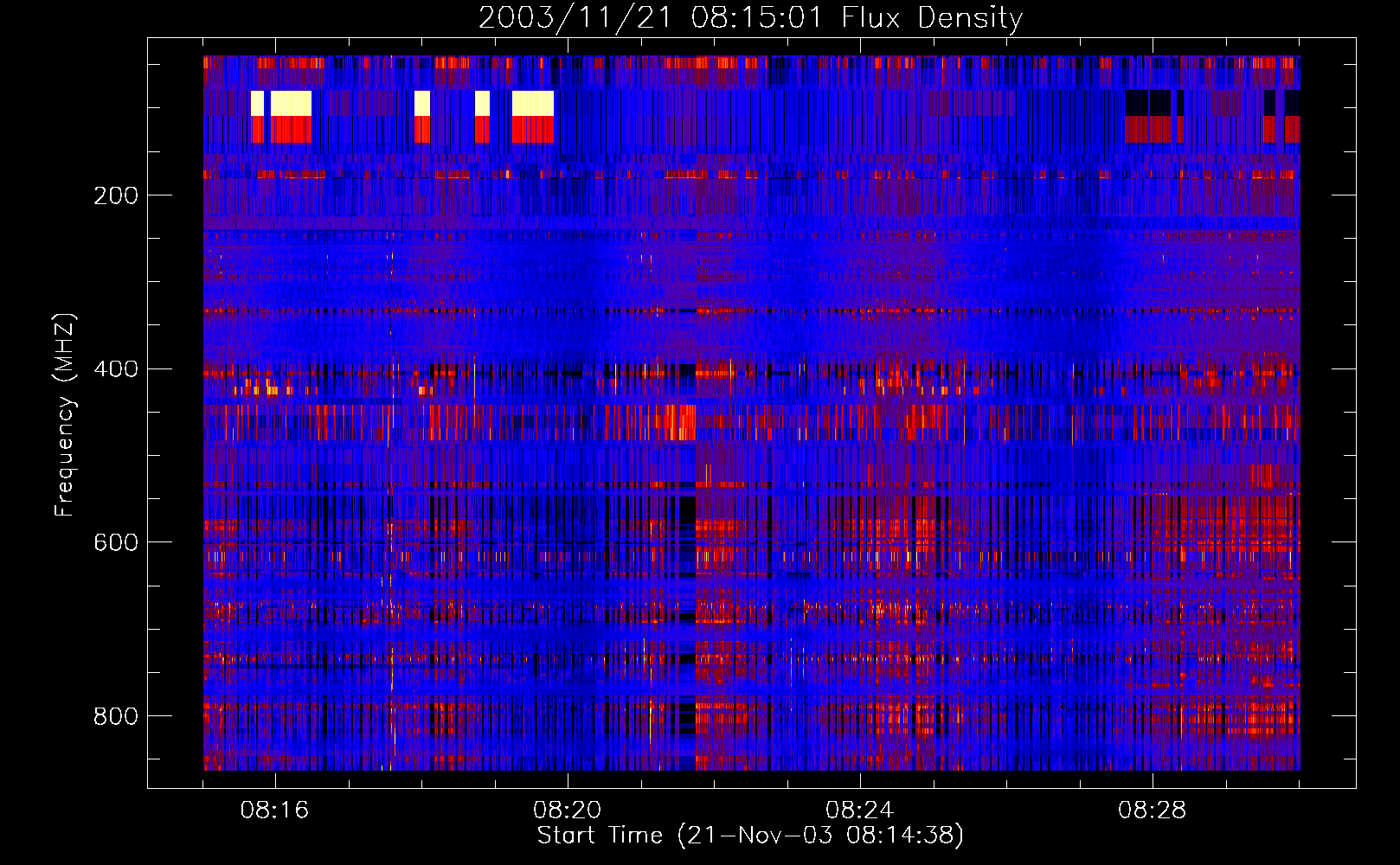Image resolution: width=1400 pixels, height=865 pixels.
Task: Click the 'Start Time (21-Nov-03 08:14:38)' x-axis label
Action: click(x=750, y=836)
